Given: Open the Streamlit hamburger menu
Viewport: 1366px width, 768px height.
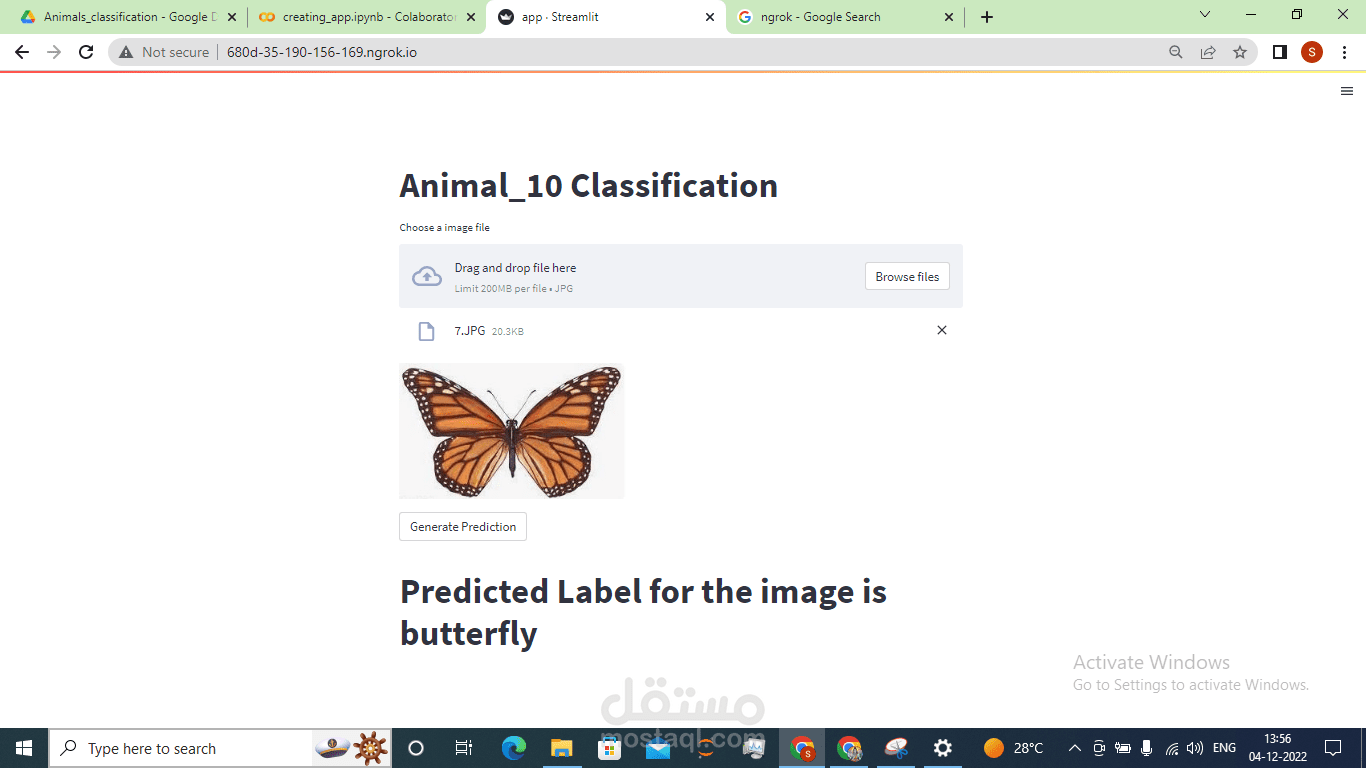Looking at the screenshot, I should 1346,91.
